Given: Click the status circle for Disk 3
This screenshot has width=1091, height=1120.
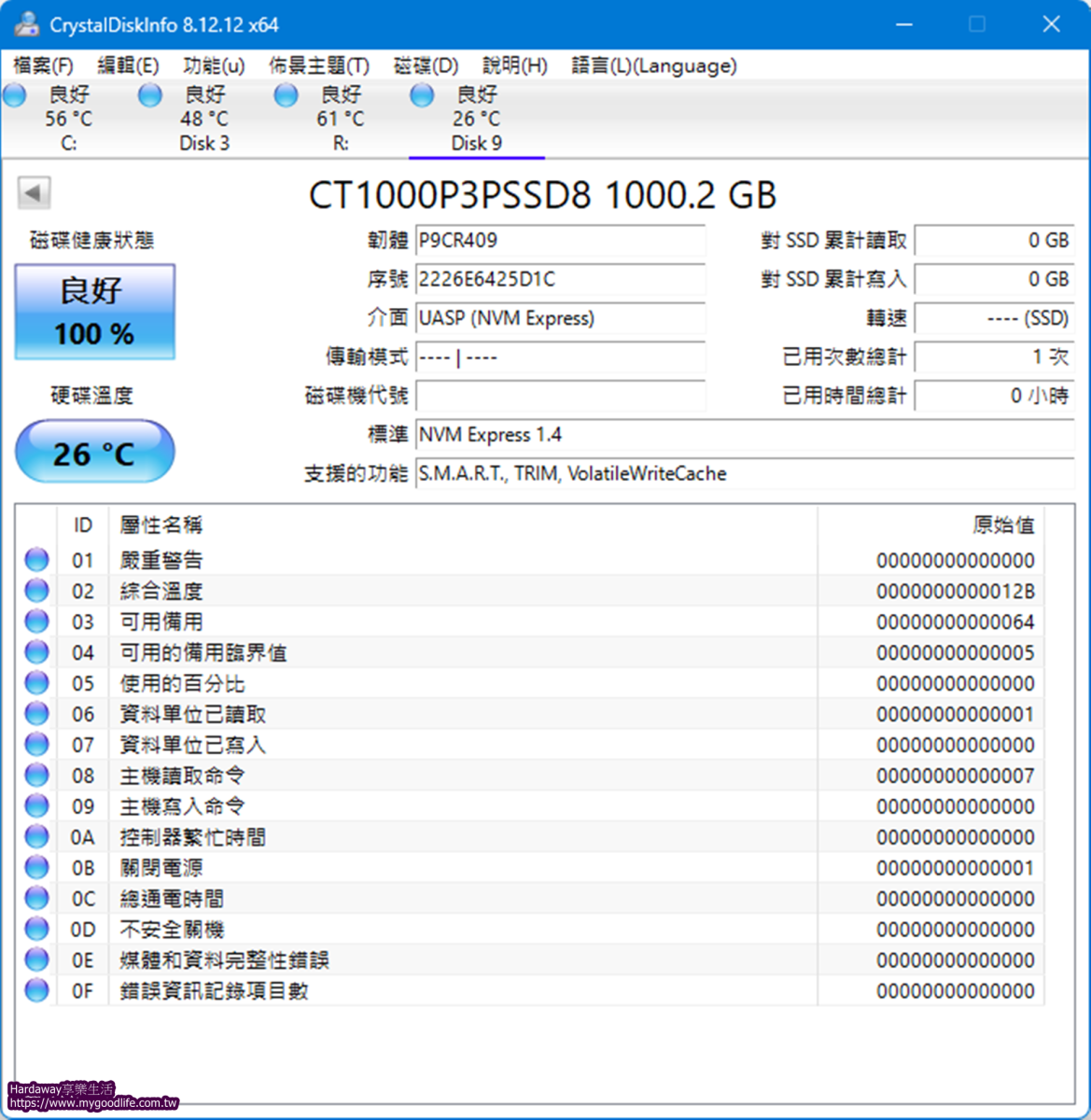Looking at the screenshot, I should (x=150, y=95).
